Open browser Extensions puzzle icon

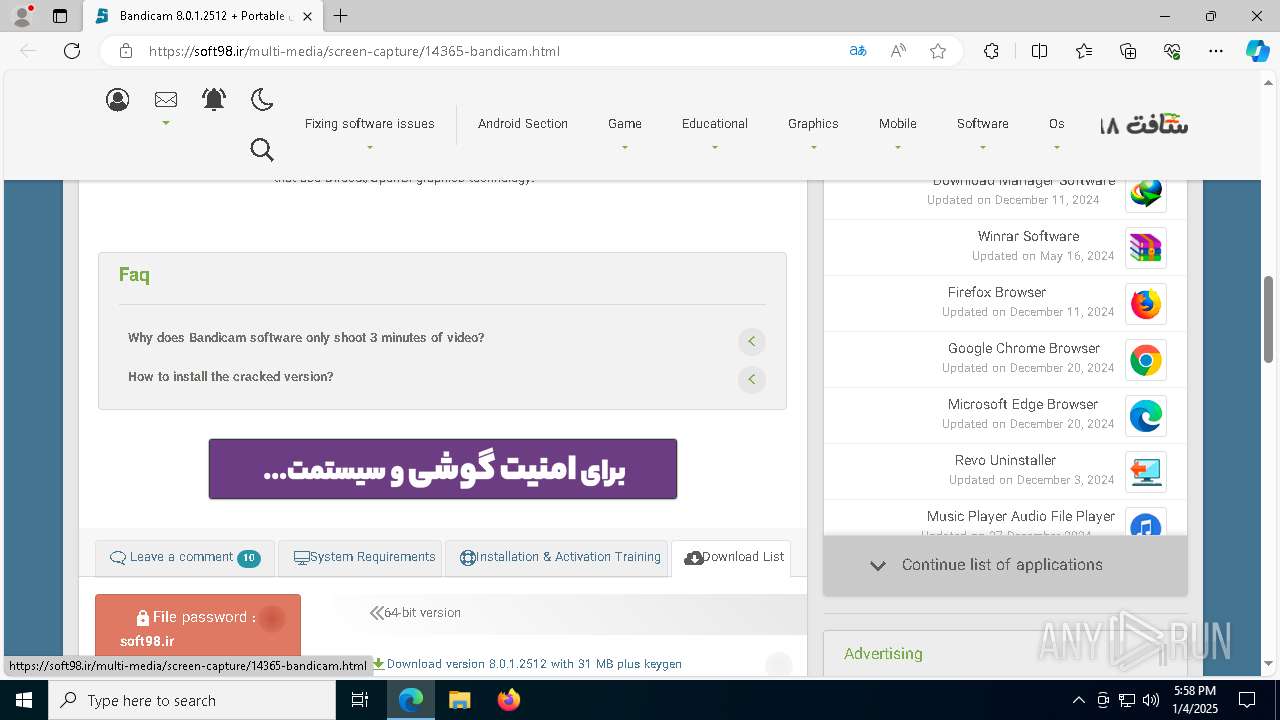(991, 51)
